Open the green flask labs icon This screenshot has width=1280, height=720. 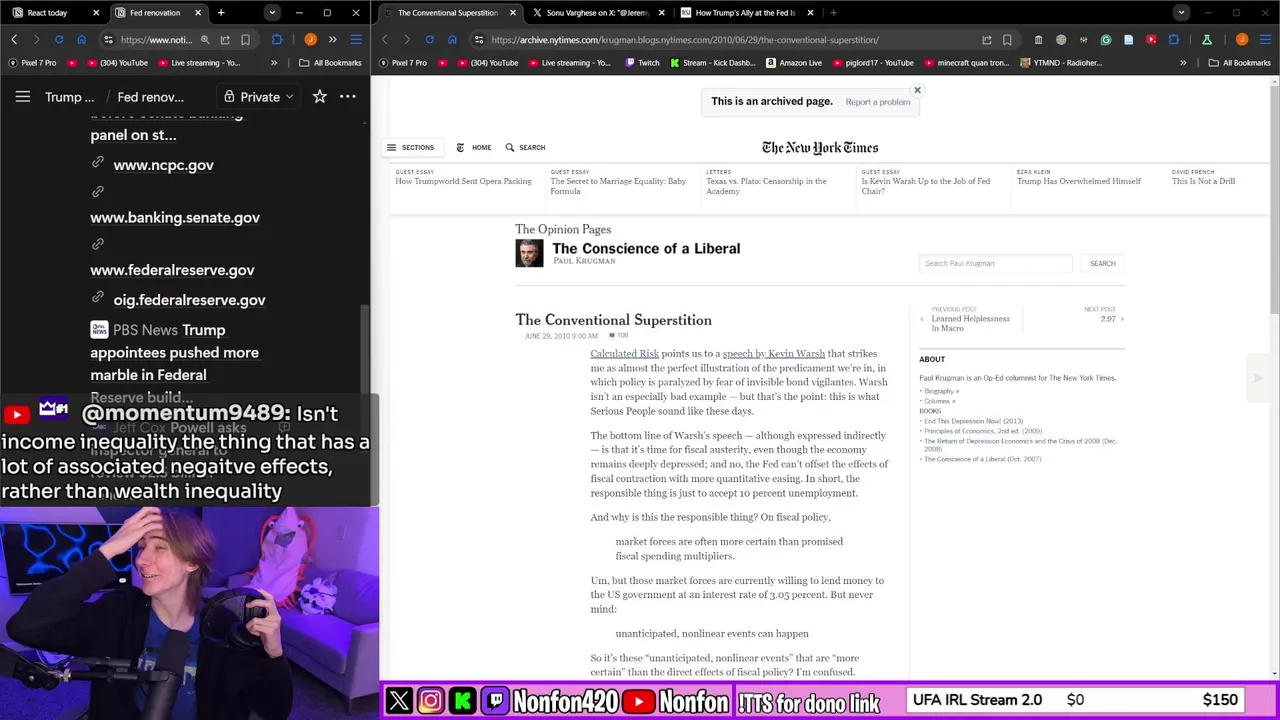pyautogui.click(x=1207, y=40)
